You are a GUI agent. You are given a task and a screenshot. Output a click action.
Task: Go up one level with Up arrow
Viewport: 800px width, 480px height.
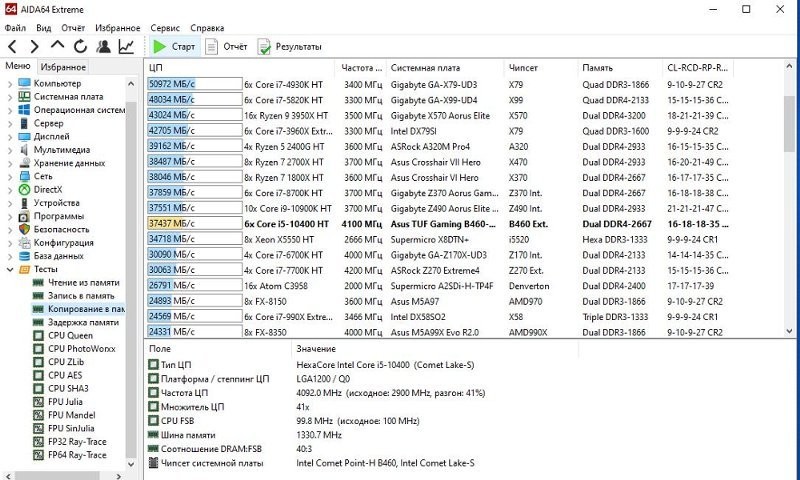[57, 46]
